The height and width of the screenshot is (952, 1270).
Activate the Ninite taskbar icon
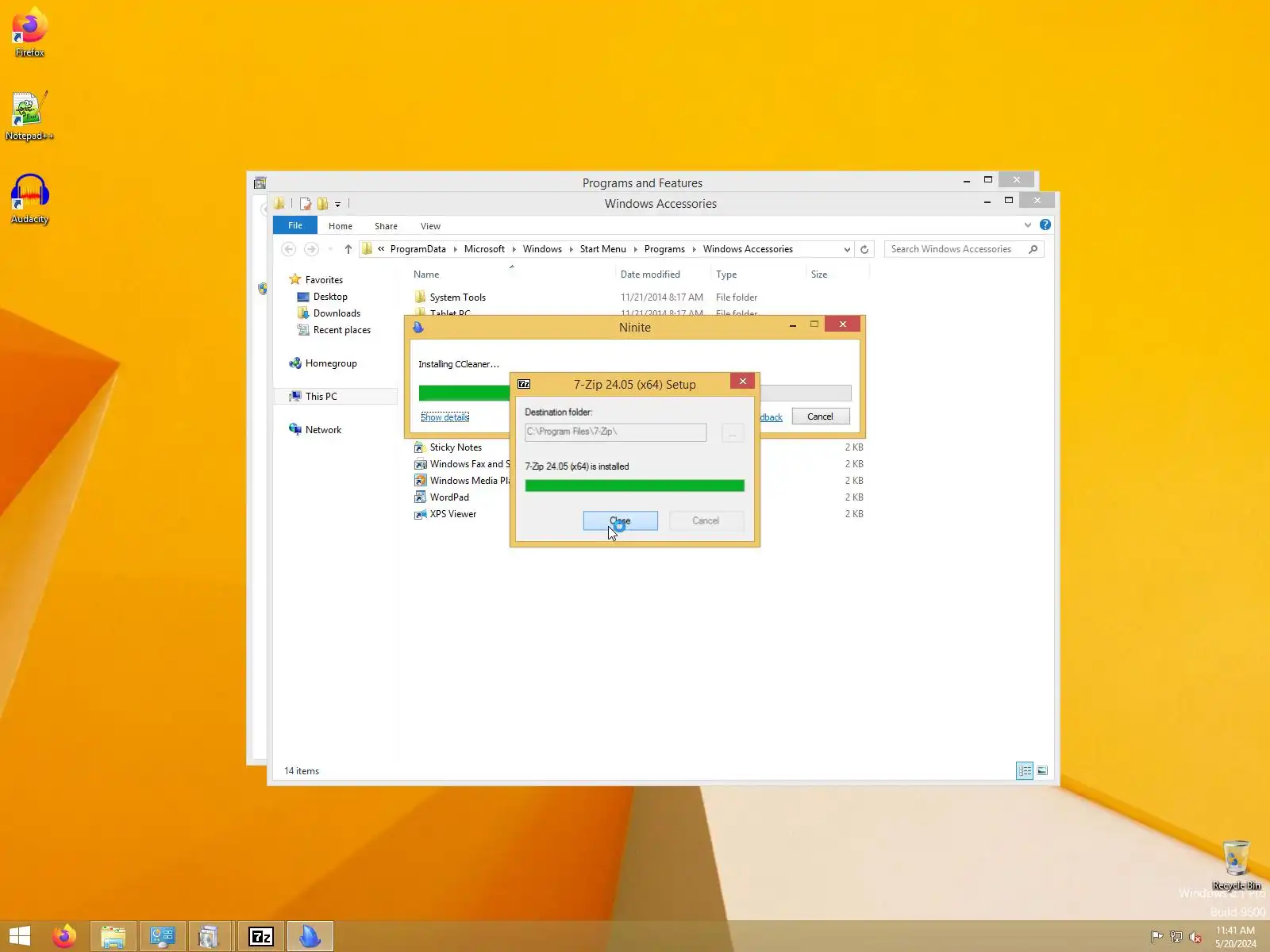coord(310,936)
